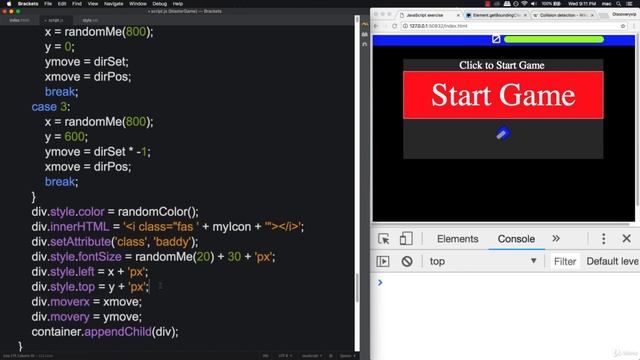Click the code line 'container.appendChild(div);'
This screenshot has height=360, width=640.
tap(105, 332)
